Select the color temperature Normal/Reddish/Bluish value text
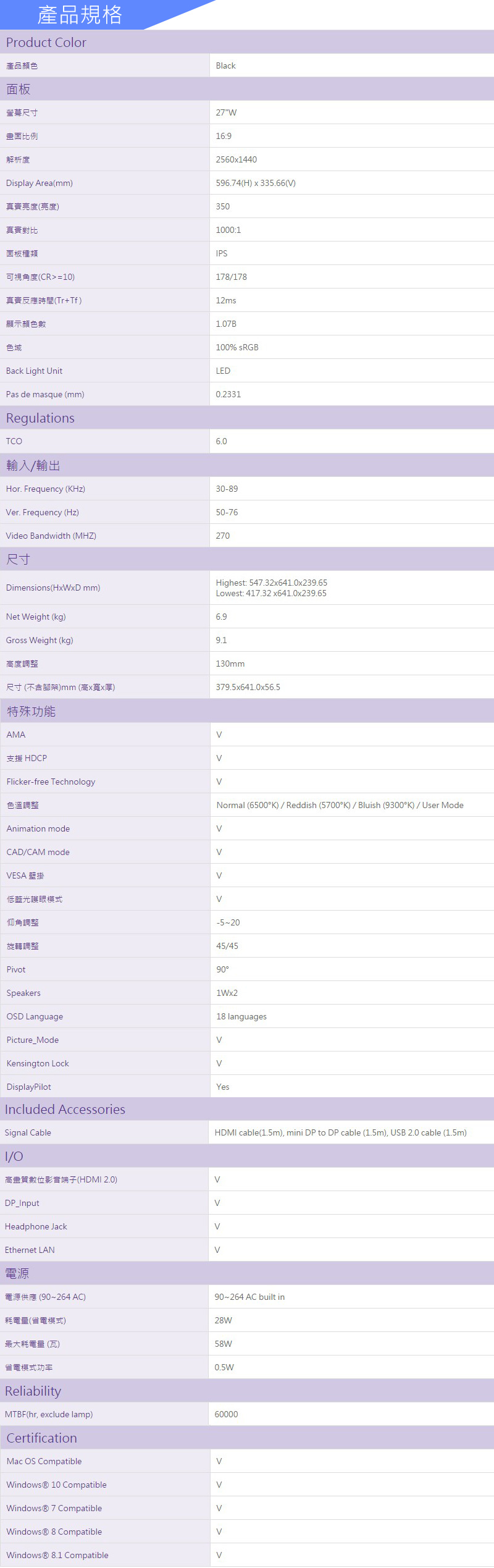 340,805
